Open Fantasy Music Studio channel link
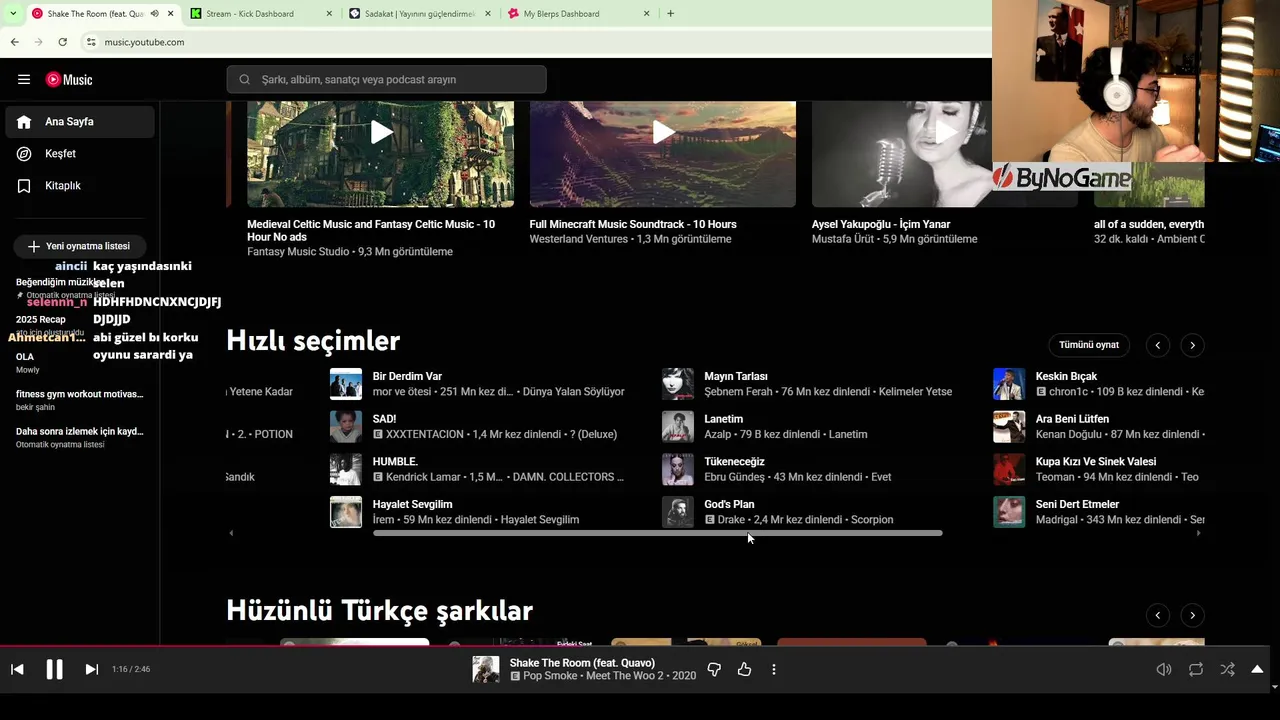 click(x=297, y=252)
